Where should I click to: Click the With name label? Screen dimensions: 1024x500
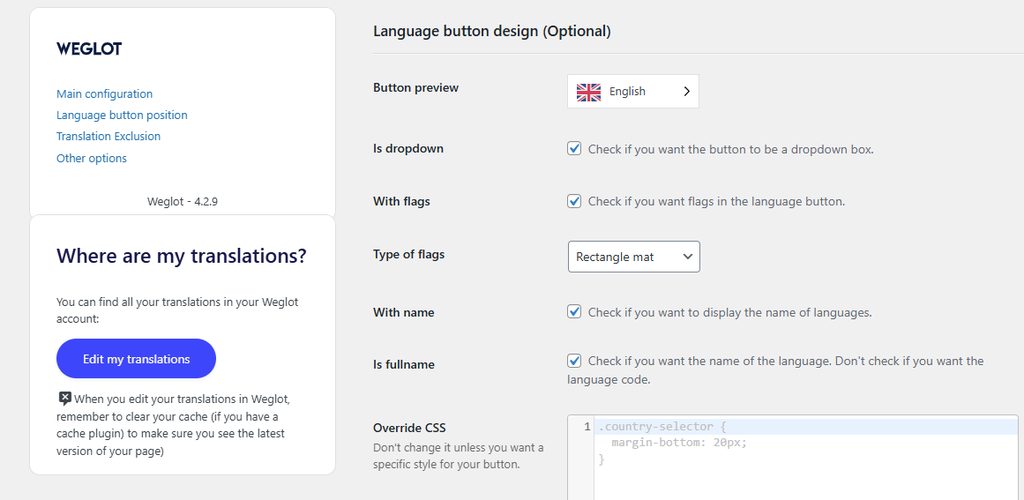(404, 313)
